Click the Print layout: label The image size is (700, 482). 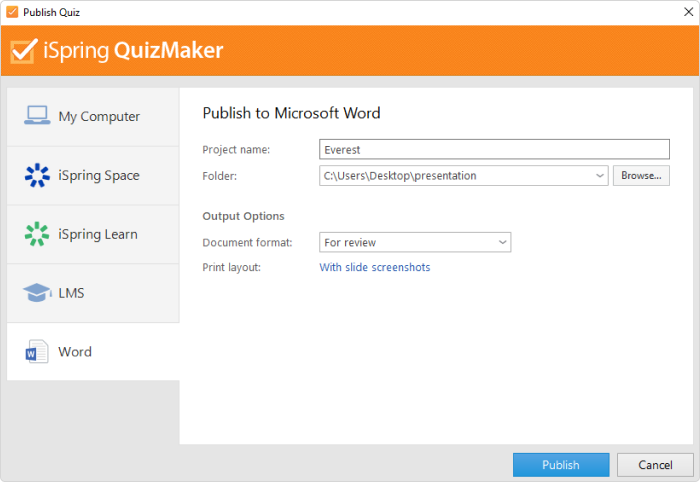pos(231,267)
